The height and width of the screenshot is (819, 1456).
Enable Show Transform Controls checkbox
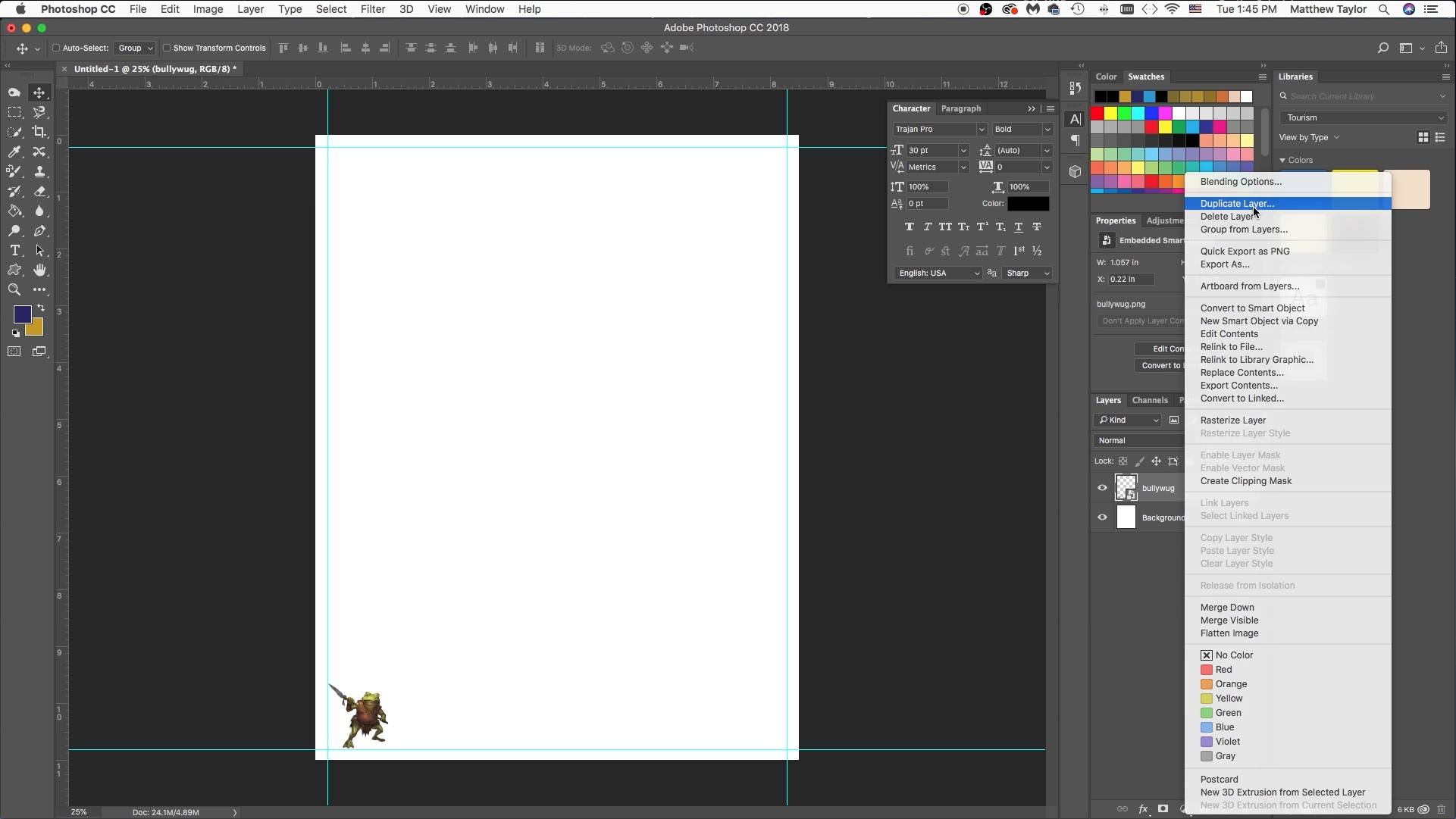point(167,48)
